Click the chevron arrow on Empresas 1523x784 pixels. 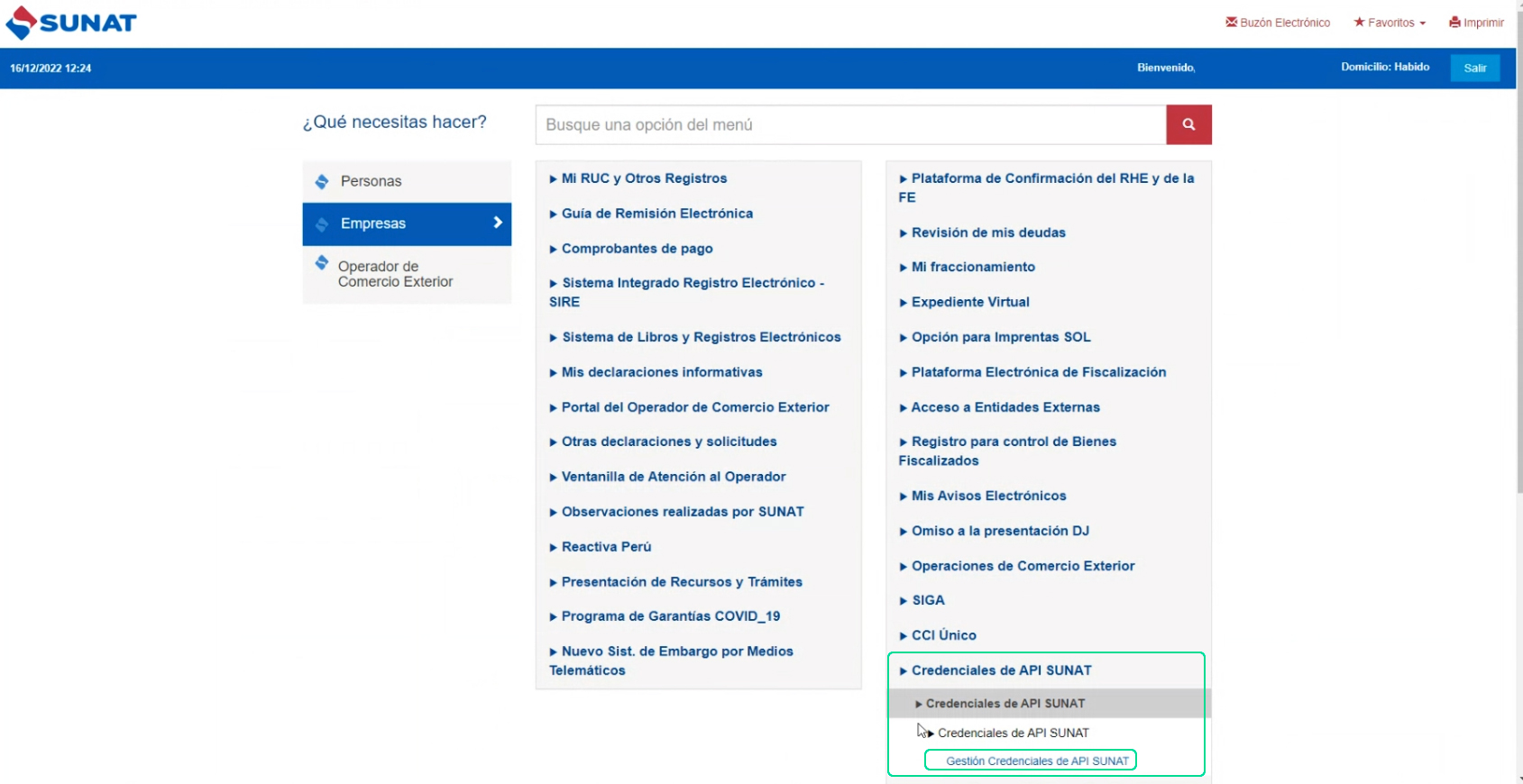[497, 223]
